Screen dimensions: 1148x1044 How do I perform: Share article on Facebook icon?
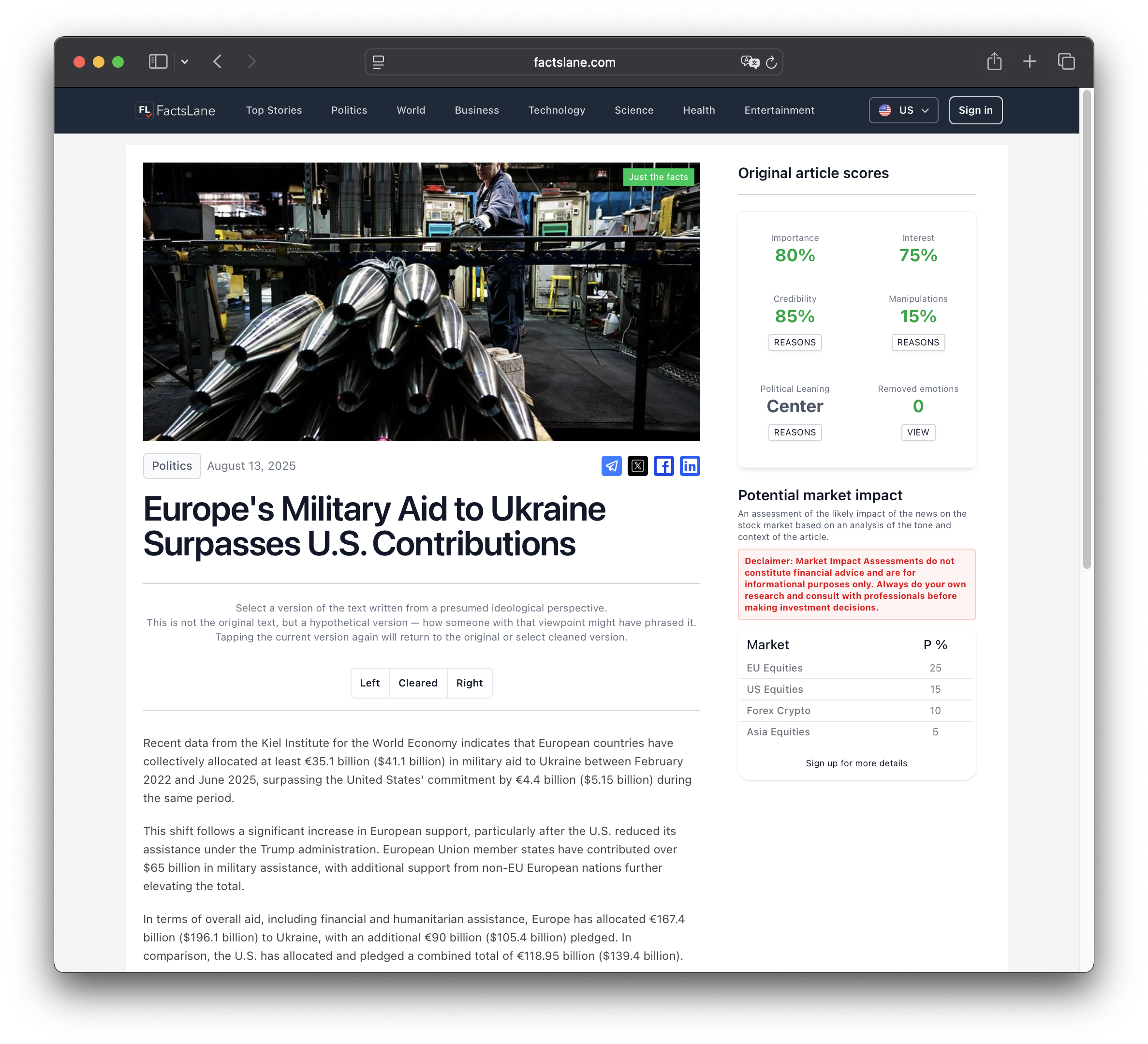663,466
